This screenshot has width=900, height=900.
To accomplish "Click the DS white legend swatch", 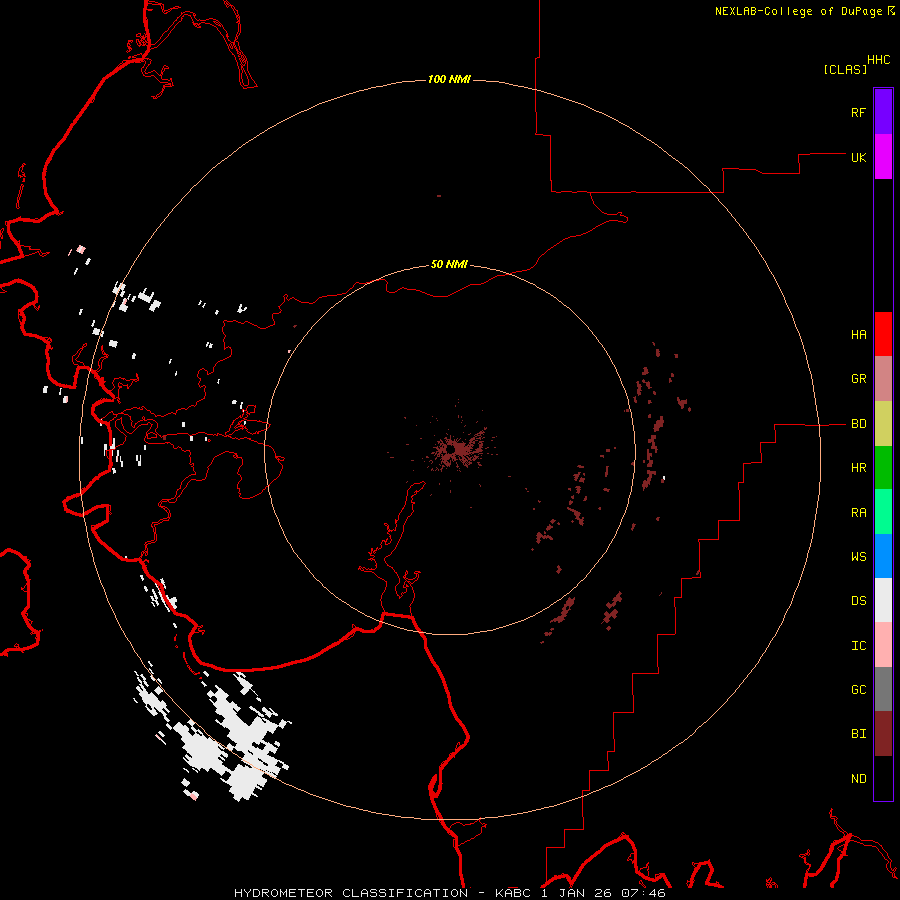I will coord(883,600).
